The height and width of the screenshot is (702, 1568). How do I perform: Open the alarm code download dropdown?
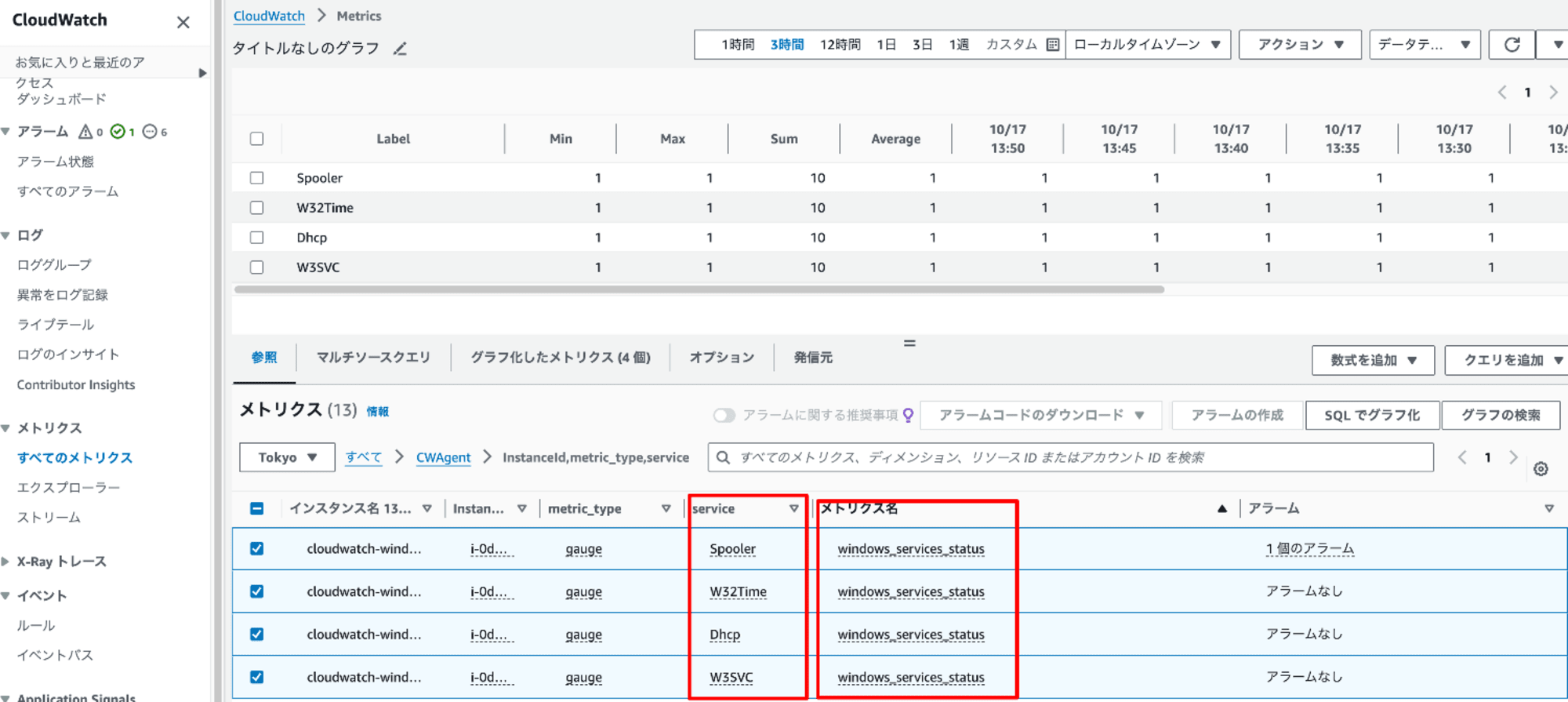(1040, 415)
